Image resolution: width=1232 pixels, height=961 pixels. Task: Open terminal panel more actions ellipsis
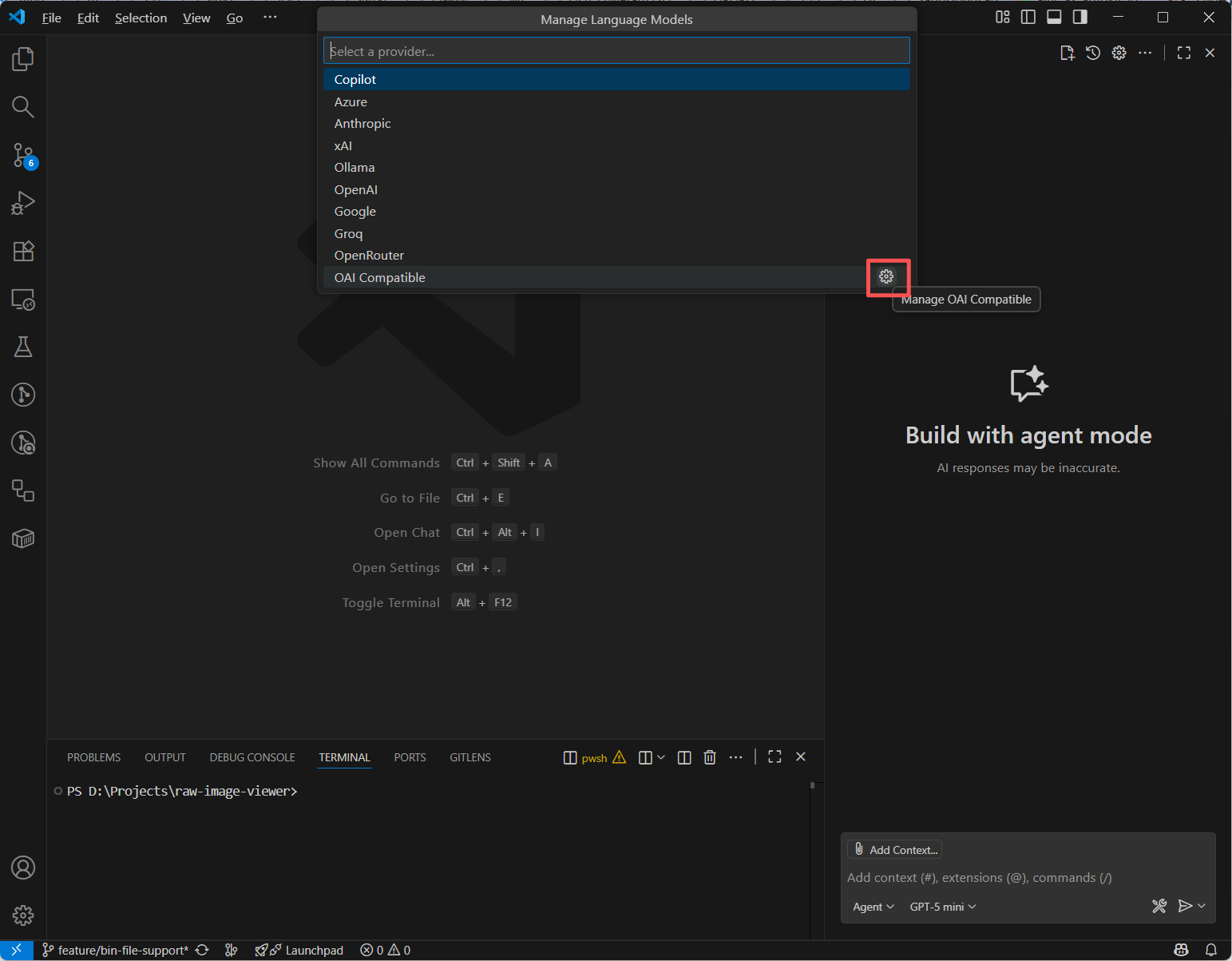coord(736,756)
